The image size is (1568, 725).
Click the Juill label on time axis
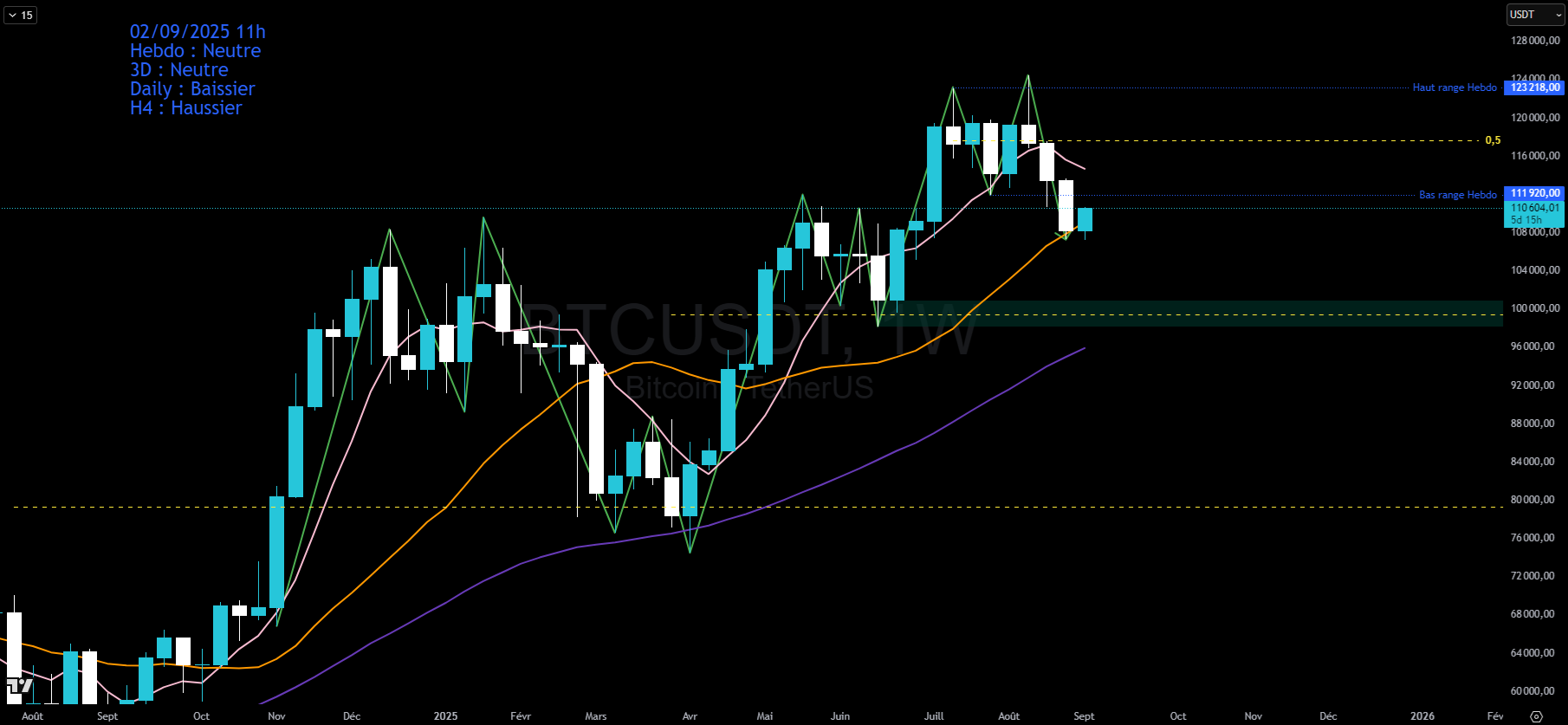[x=934, y=716]
